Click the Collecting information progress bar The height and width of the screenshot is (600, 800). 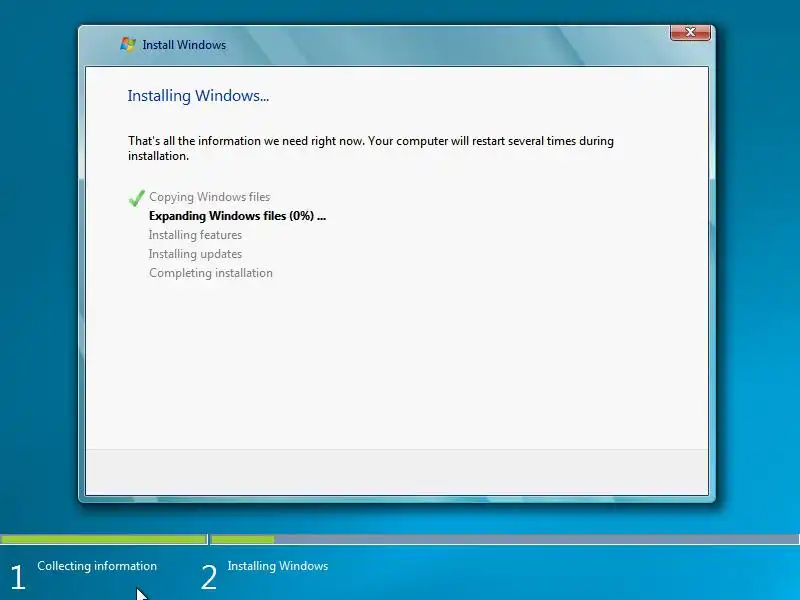104,539
